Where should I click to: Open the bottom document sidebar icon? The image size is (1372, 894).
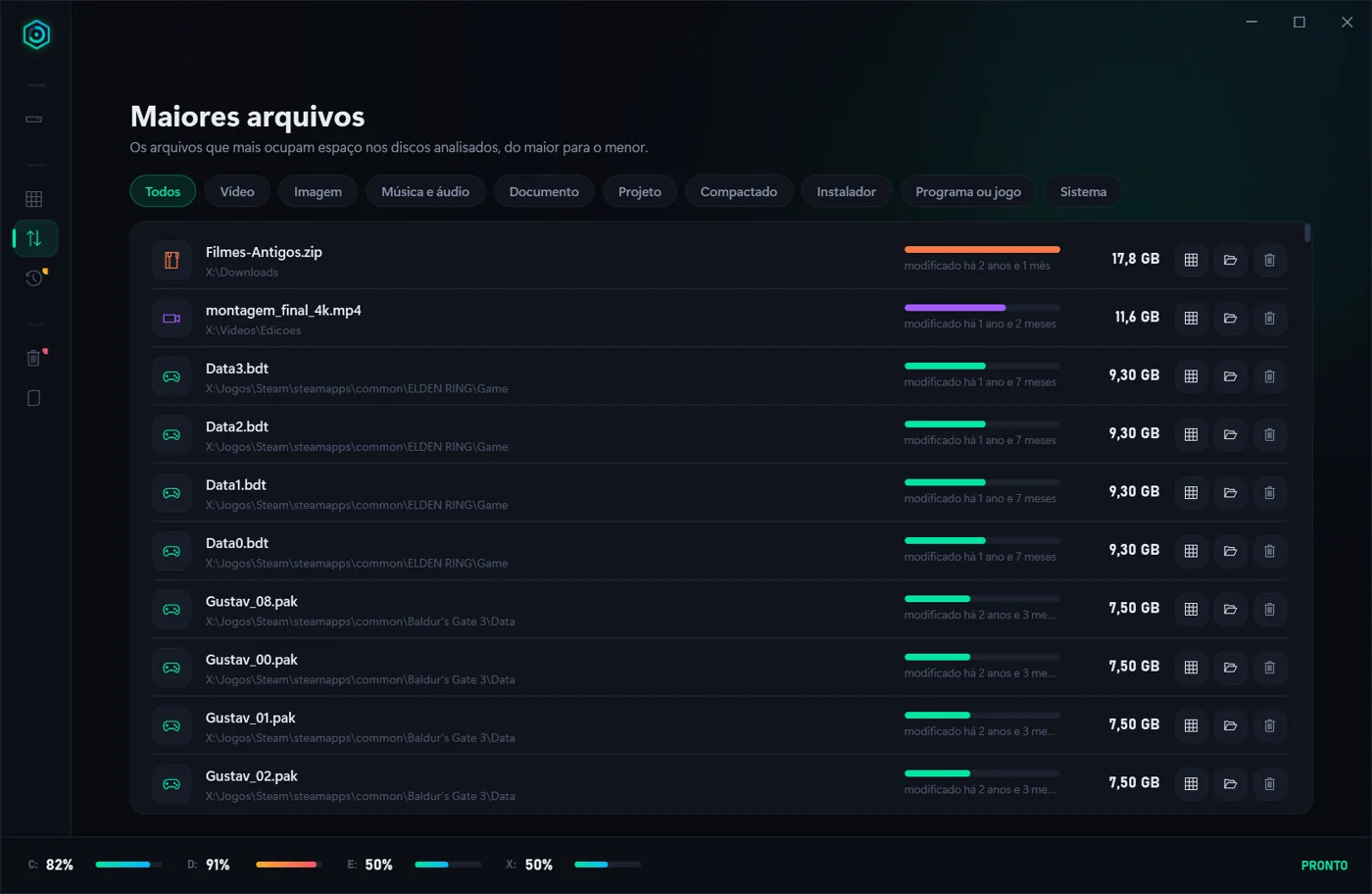pos(34,398)
